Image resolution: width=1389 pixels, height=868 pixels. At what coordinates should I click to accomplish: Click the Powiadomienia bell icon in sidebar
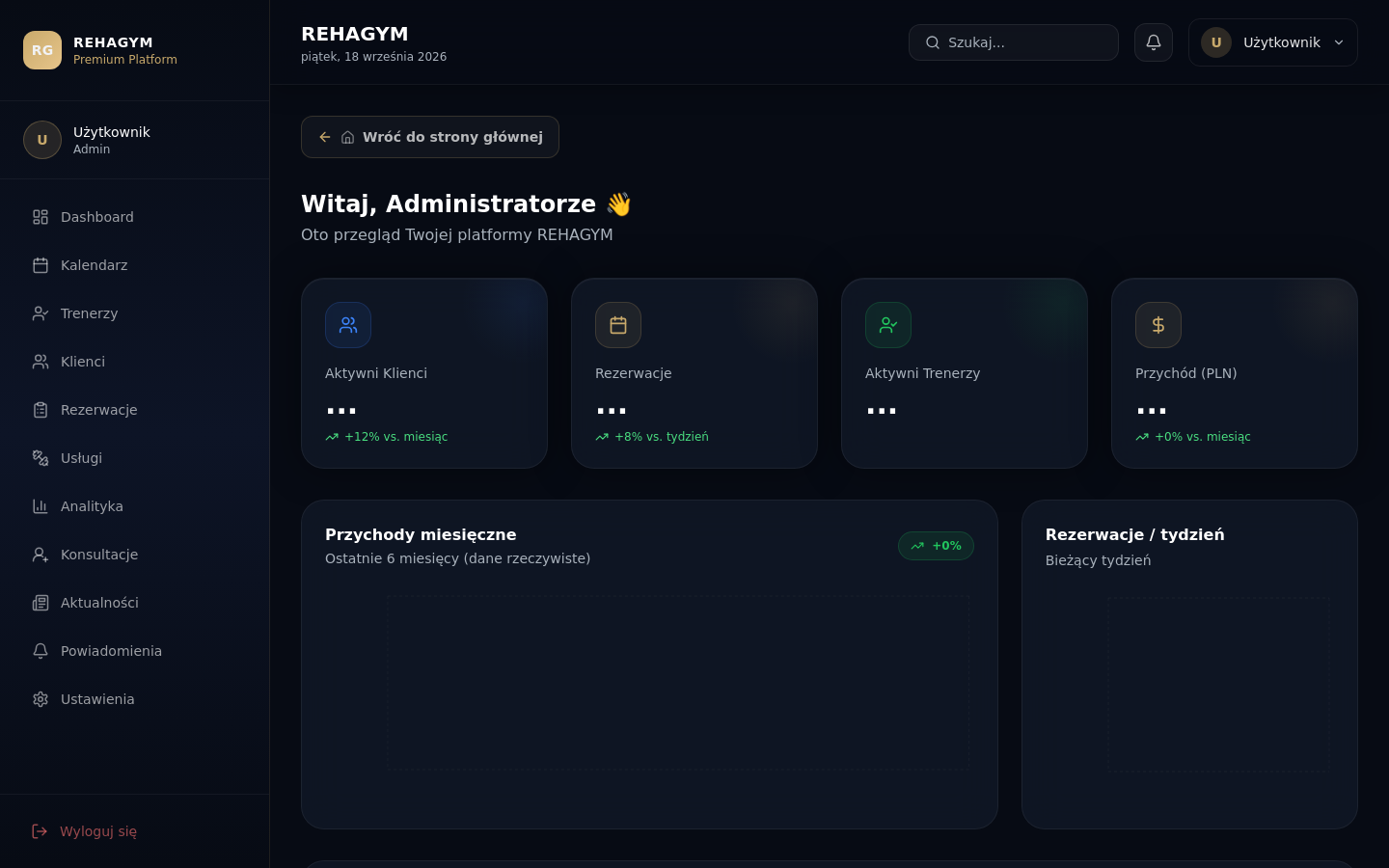tap(41, 651)
